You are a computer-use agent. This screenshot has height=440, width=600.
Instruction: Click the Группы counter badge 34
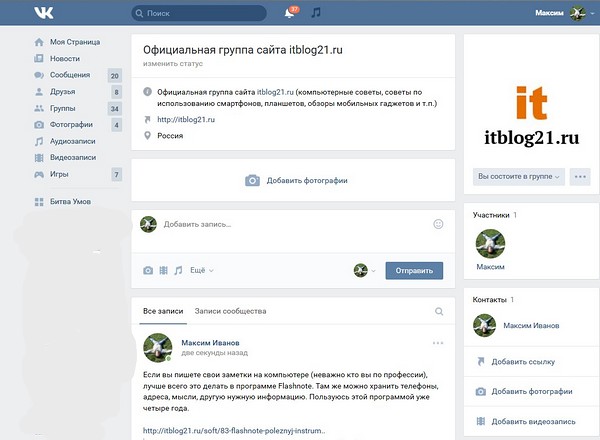pyautogui.click(x=115, y=109)
